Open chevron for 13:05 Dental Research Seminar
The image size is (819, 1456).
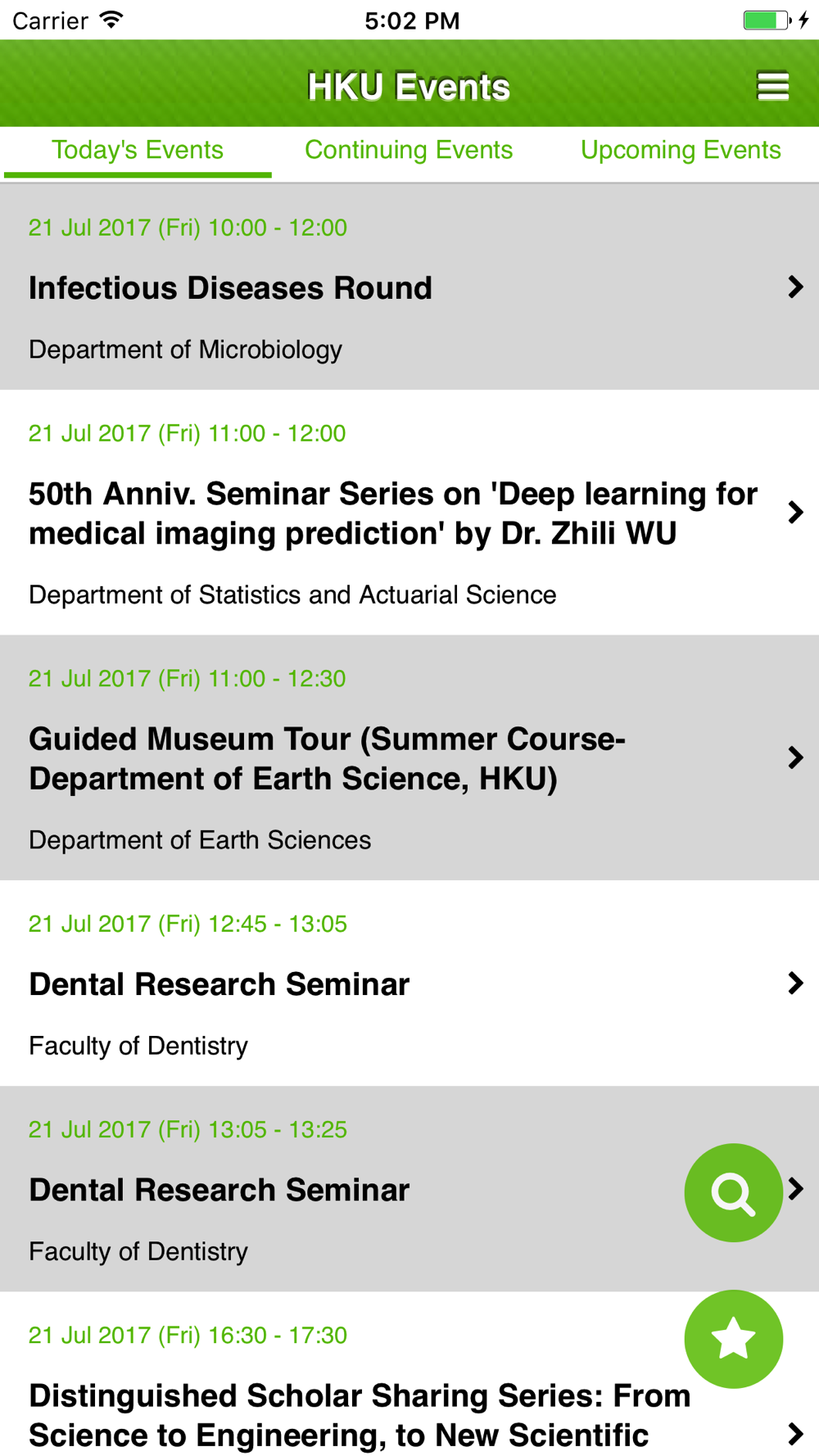[x=796, y=1188]
